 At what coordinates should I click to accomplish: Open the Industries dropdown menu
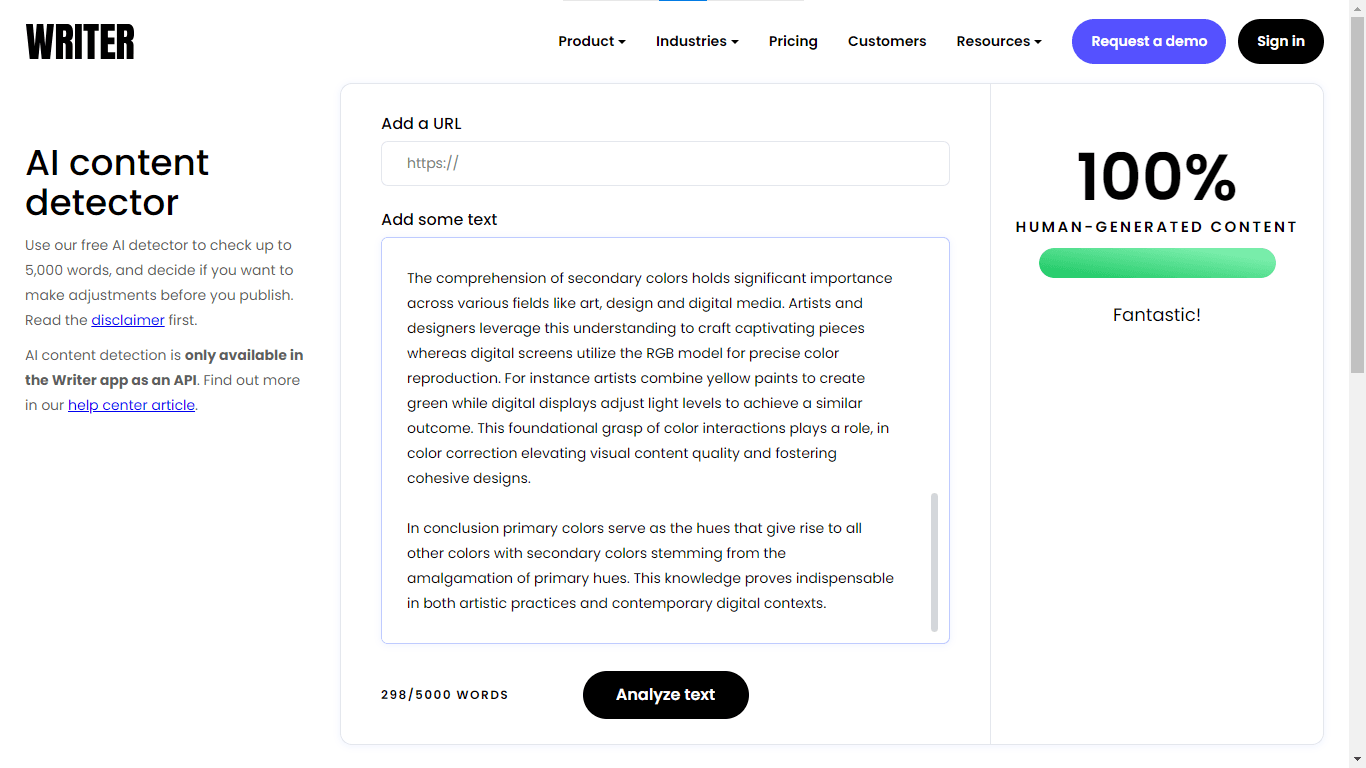[696, 41]
